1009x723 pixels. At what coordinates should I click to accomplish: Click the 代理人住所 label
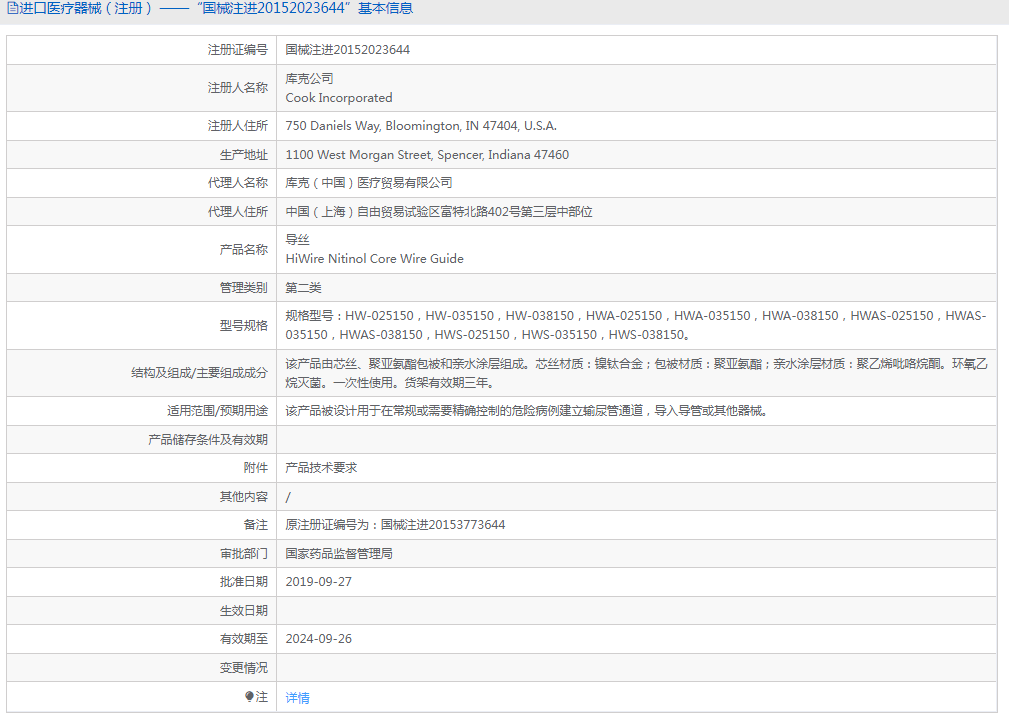tap(237, 212)
